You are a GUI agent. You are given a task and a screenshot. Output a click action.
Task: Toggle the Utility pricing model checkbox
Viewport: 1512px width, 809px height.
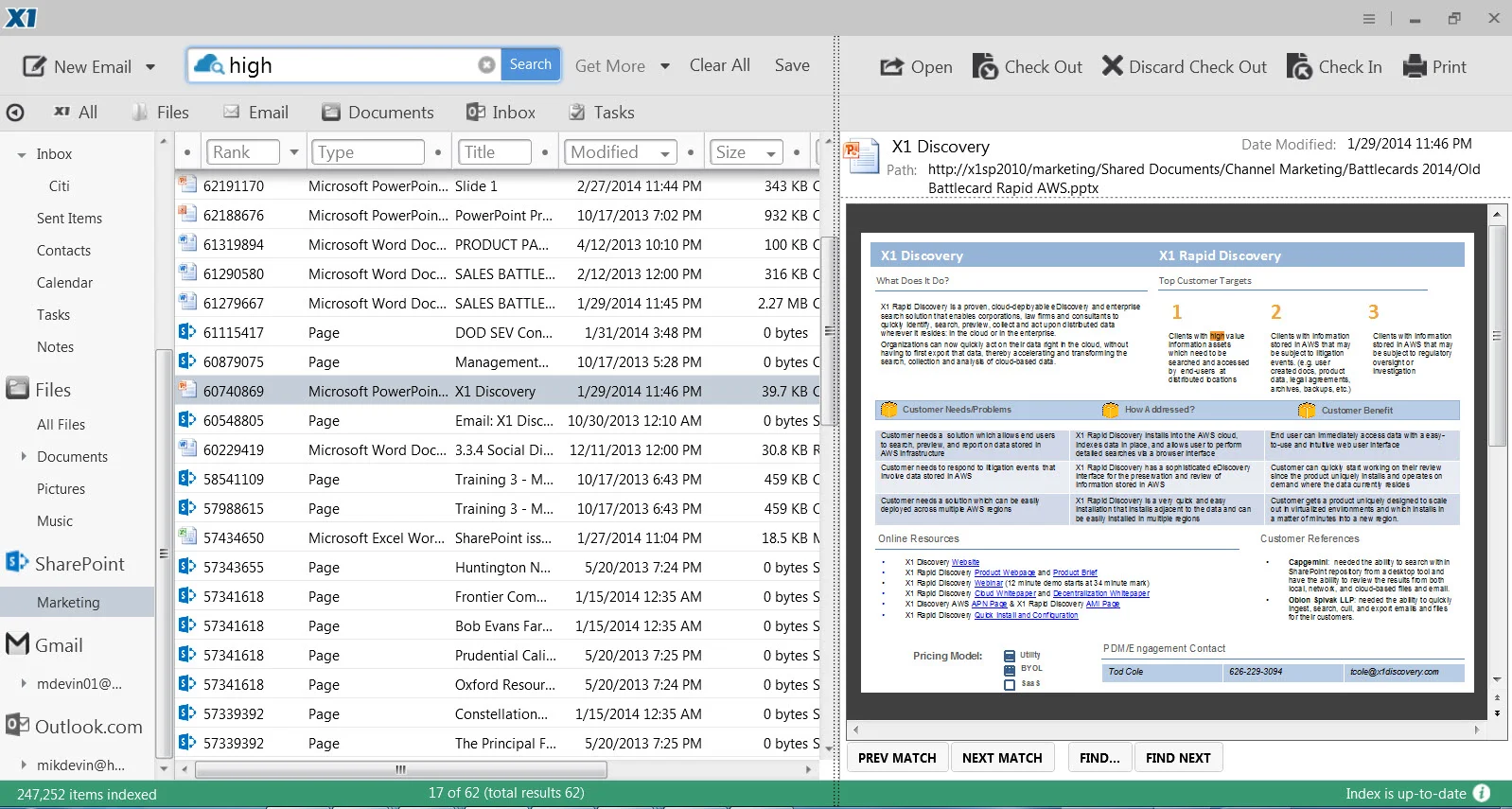pos(1010,656)
